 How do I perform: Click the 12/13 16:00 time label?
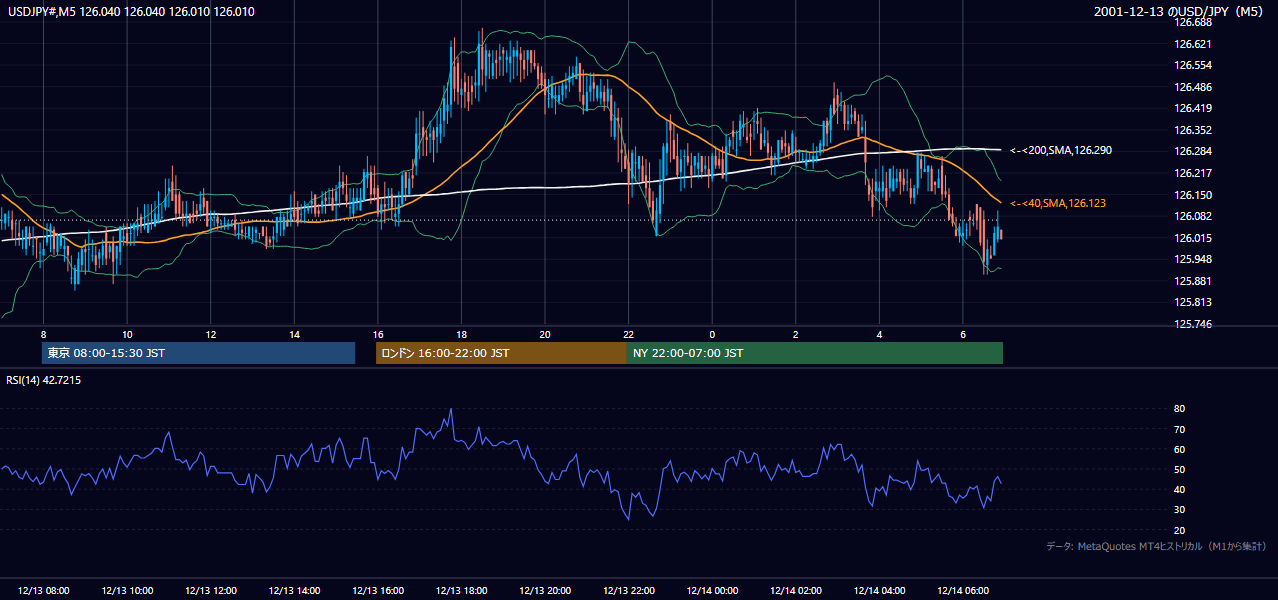[378, 591]
